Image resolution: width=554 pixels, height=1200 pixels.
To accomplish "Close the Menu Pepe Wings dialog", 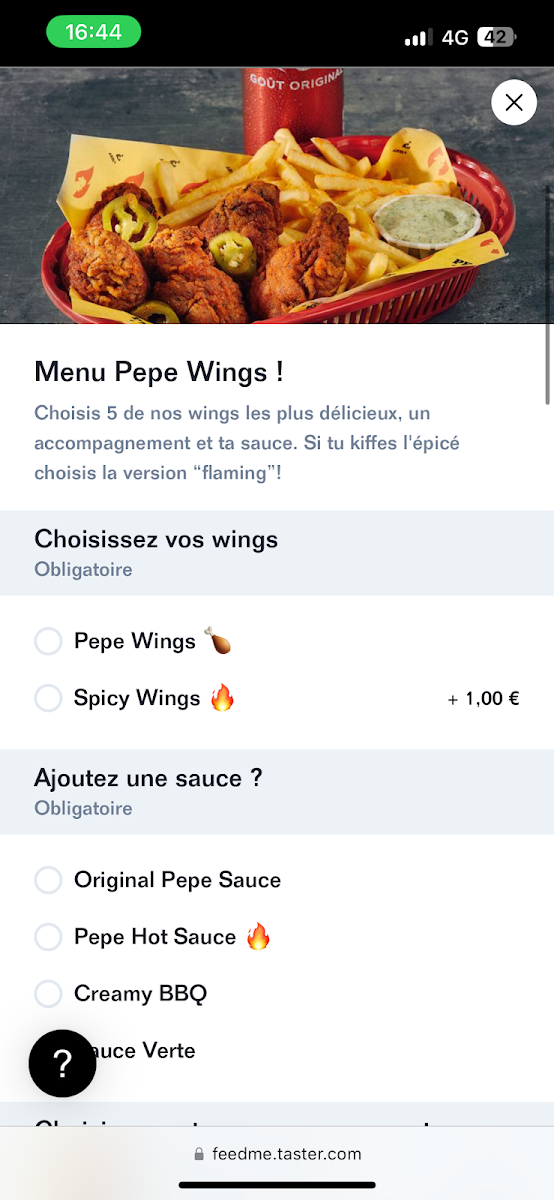I will coord(514,102).
